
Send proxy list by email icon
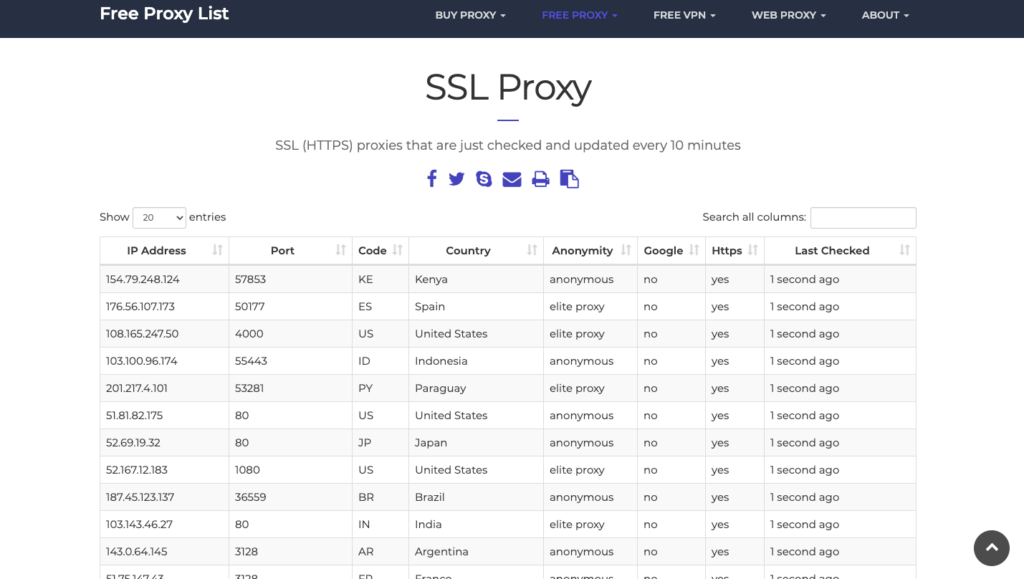pyautogui.click(x=512, y=179)
